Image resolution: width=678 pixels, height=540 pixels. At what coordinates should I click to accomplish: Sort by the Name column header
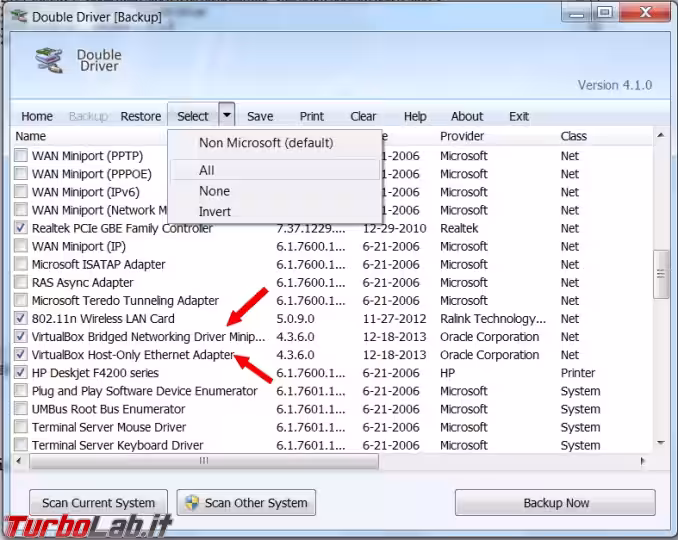pos(31,136)
